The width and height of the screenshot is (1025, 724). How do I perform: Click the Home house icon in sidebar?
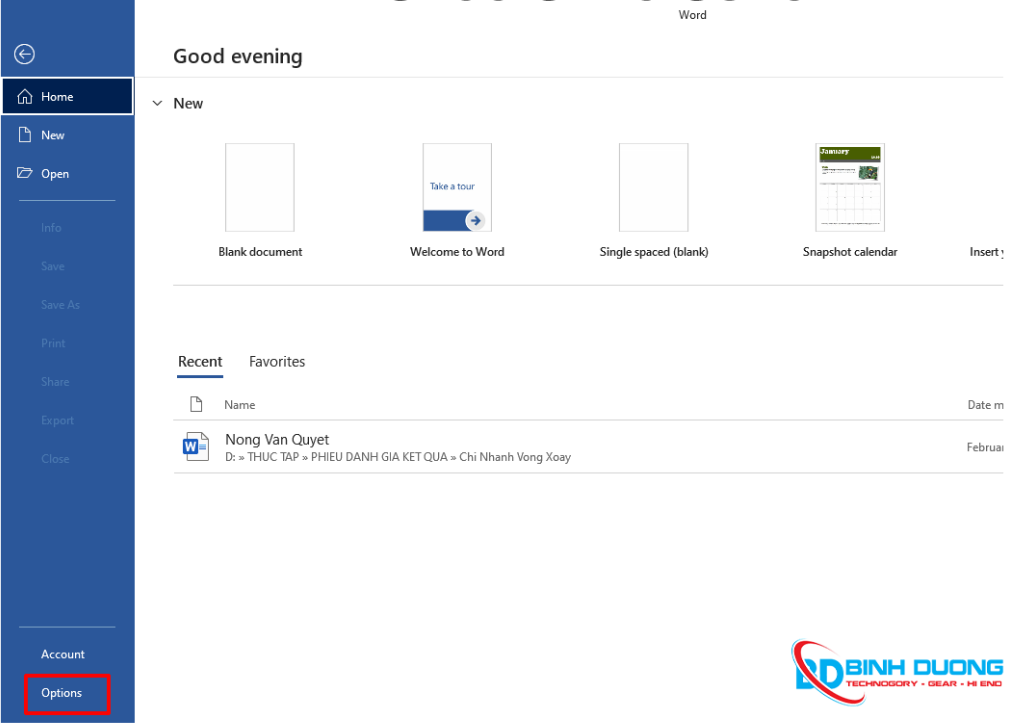[x=25, y=97]
